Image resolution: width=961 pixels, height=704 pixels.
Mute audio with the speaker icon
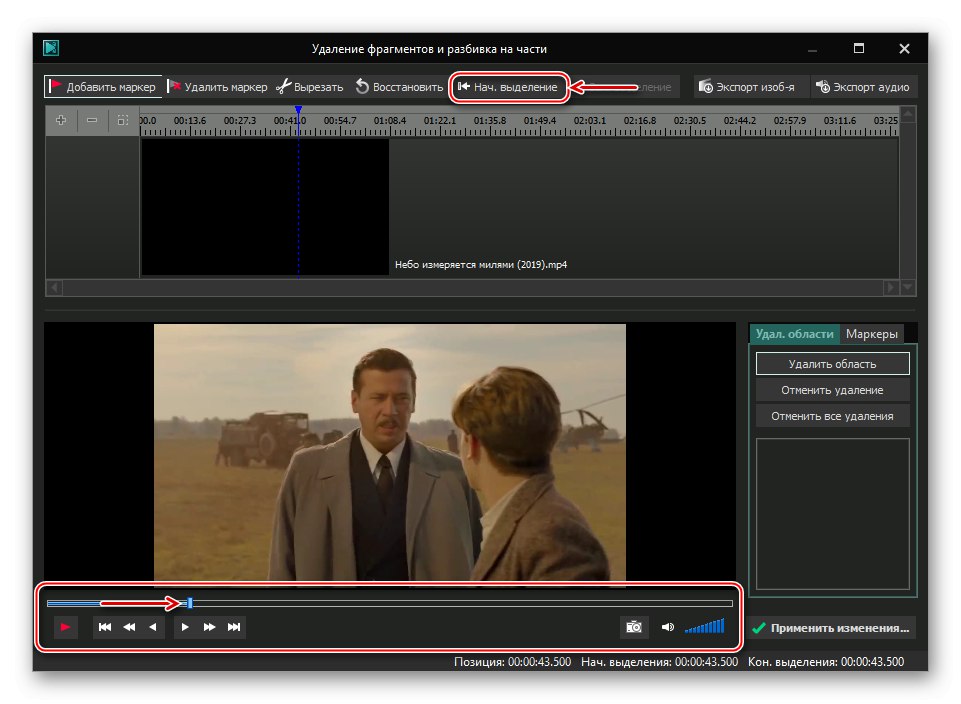click(668, 627)
